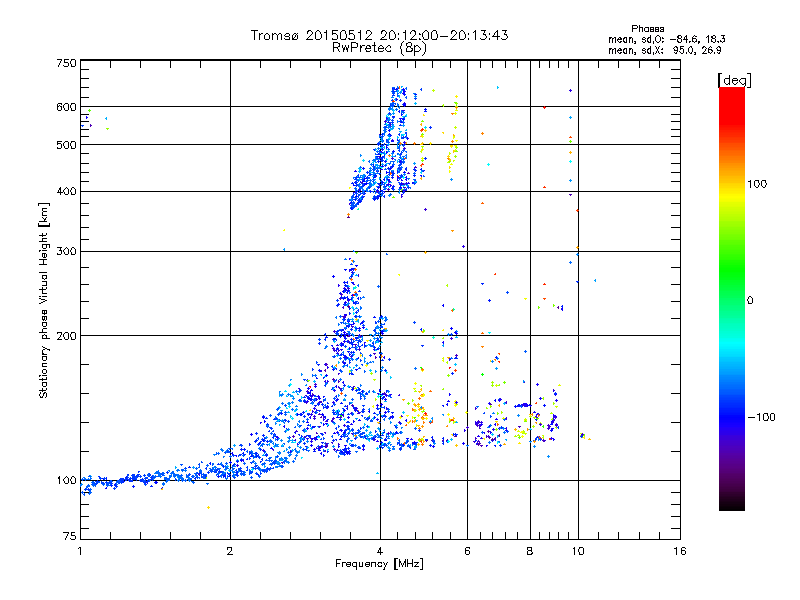800x600 pixels.
Task: Click the y-axis tick label "200"
Action: tap(66, 336)
